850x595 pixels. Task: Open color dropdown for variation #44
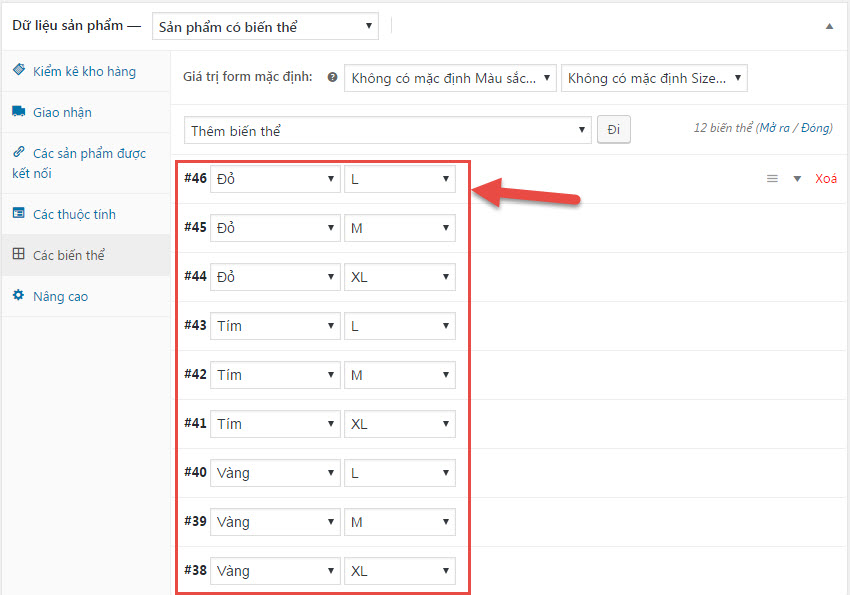(x=275, y=277)
